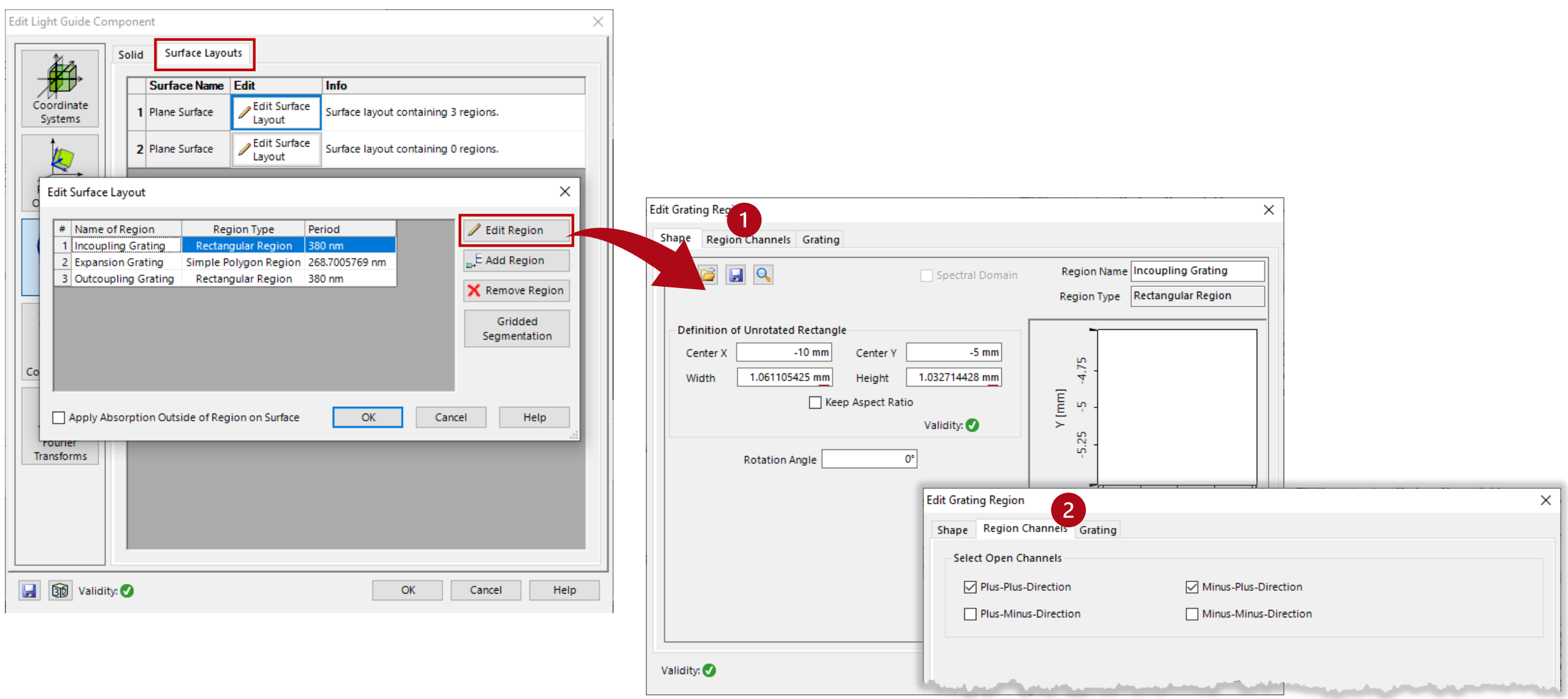Click the open folder icon in Shape tab
This screenshot has width=1568, height=699.
click(x=708, y=275)
